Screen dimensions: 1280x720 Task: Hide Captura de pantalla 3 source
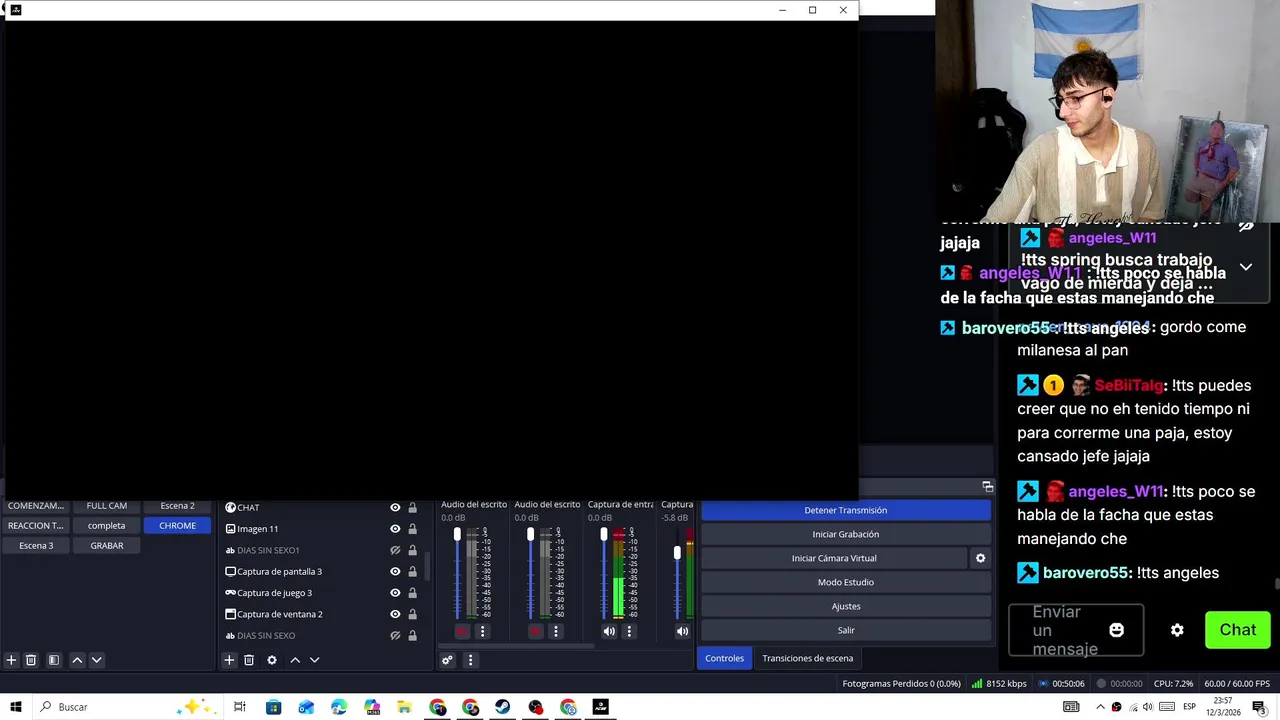(x=395, y=571)
